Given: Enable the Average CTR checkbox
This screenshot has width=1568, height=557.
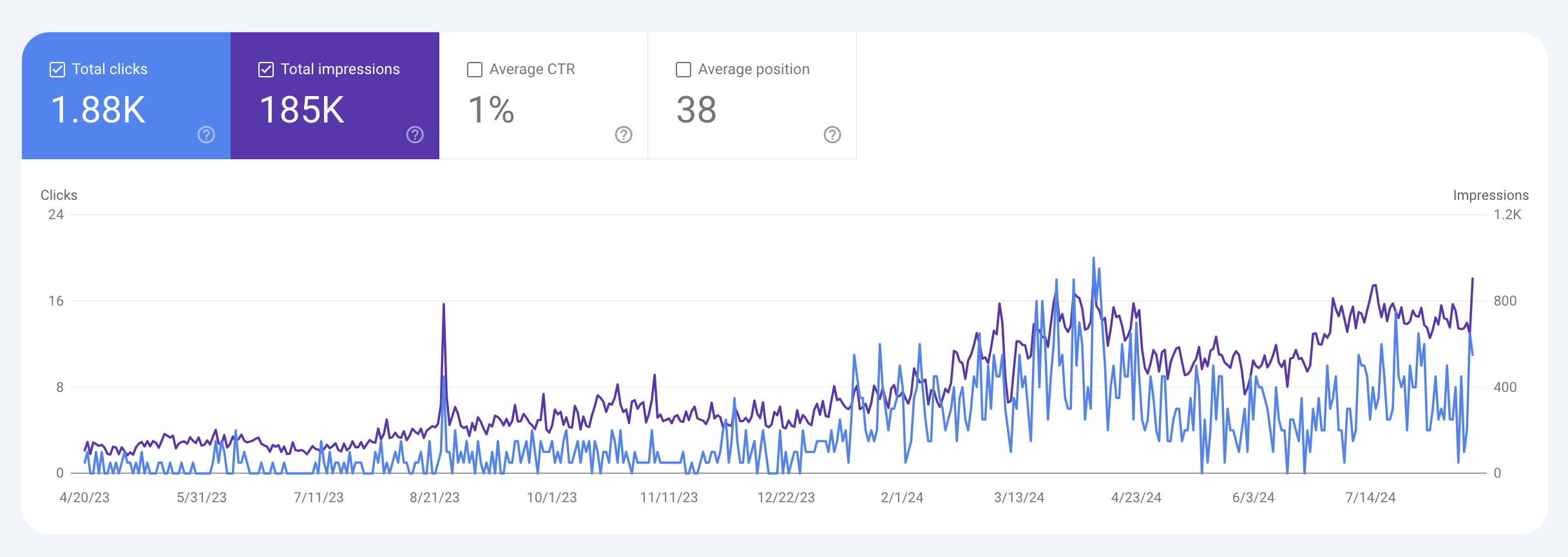Looking at the screenshot, I should point(475,70).
